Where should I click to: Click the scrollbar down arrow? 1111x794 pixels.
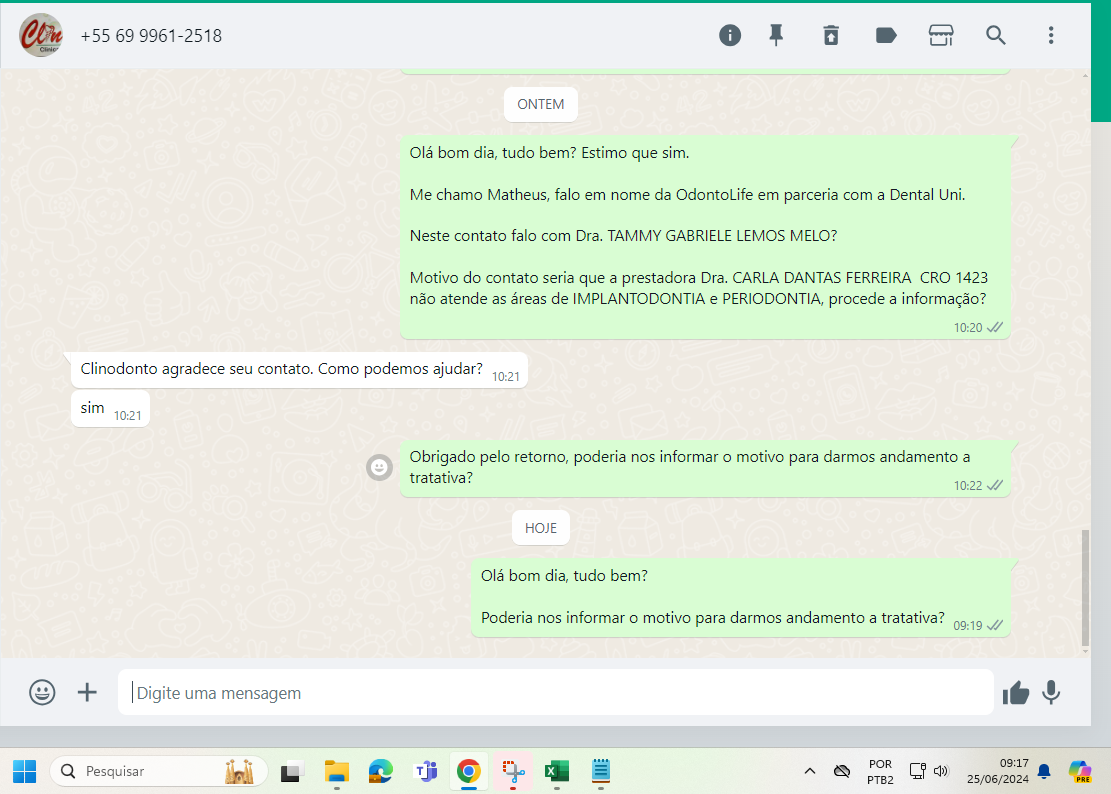pos(1085,652)
